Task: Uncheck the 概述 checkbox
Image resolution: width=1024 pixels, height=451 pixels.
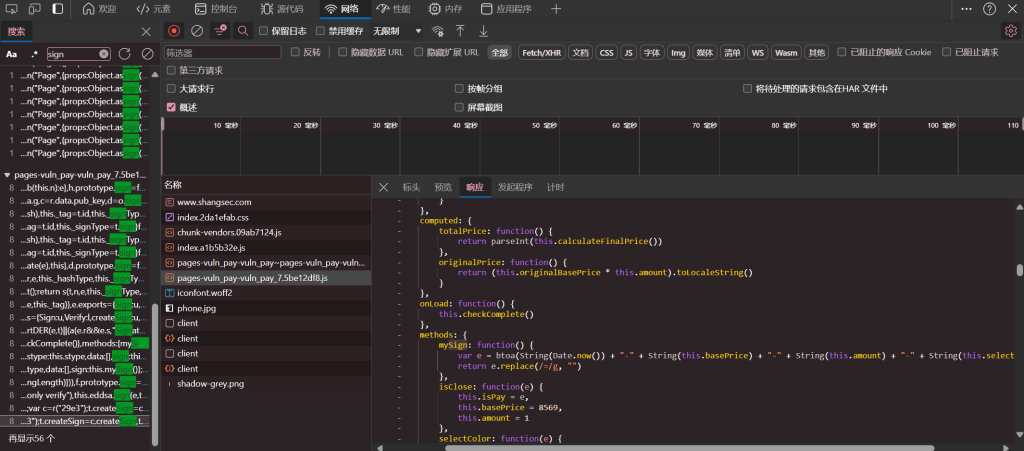Action: pyautogui.click(x=171, y=107)
